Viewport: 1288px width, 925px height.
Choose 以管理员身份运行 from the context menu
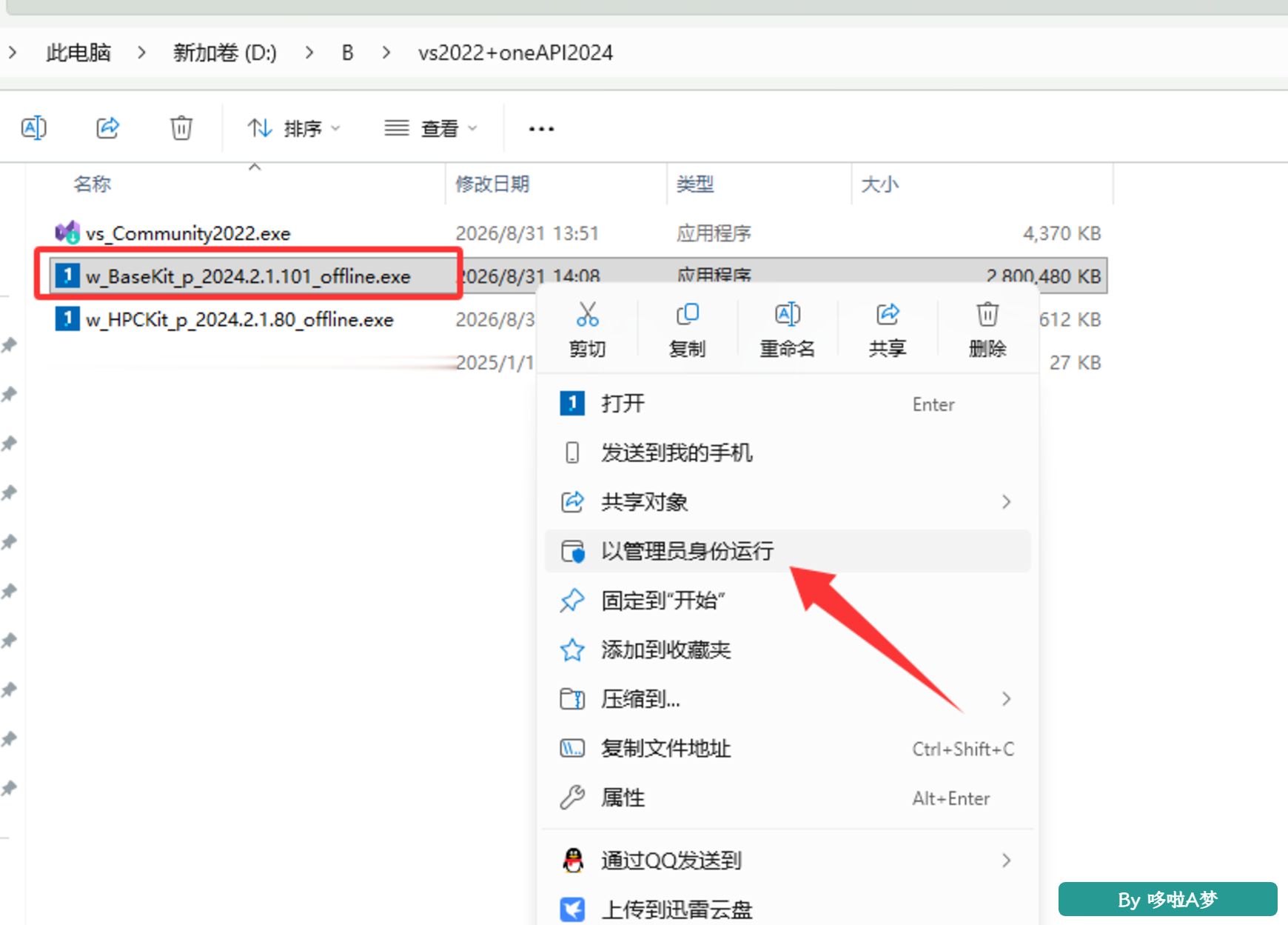tap(788, 551)
